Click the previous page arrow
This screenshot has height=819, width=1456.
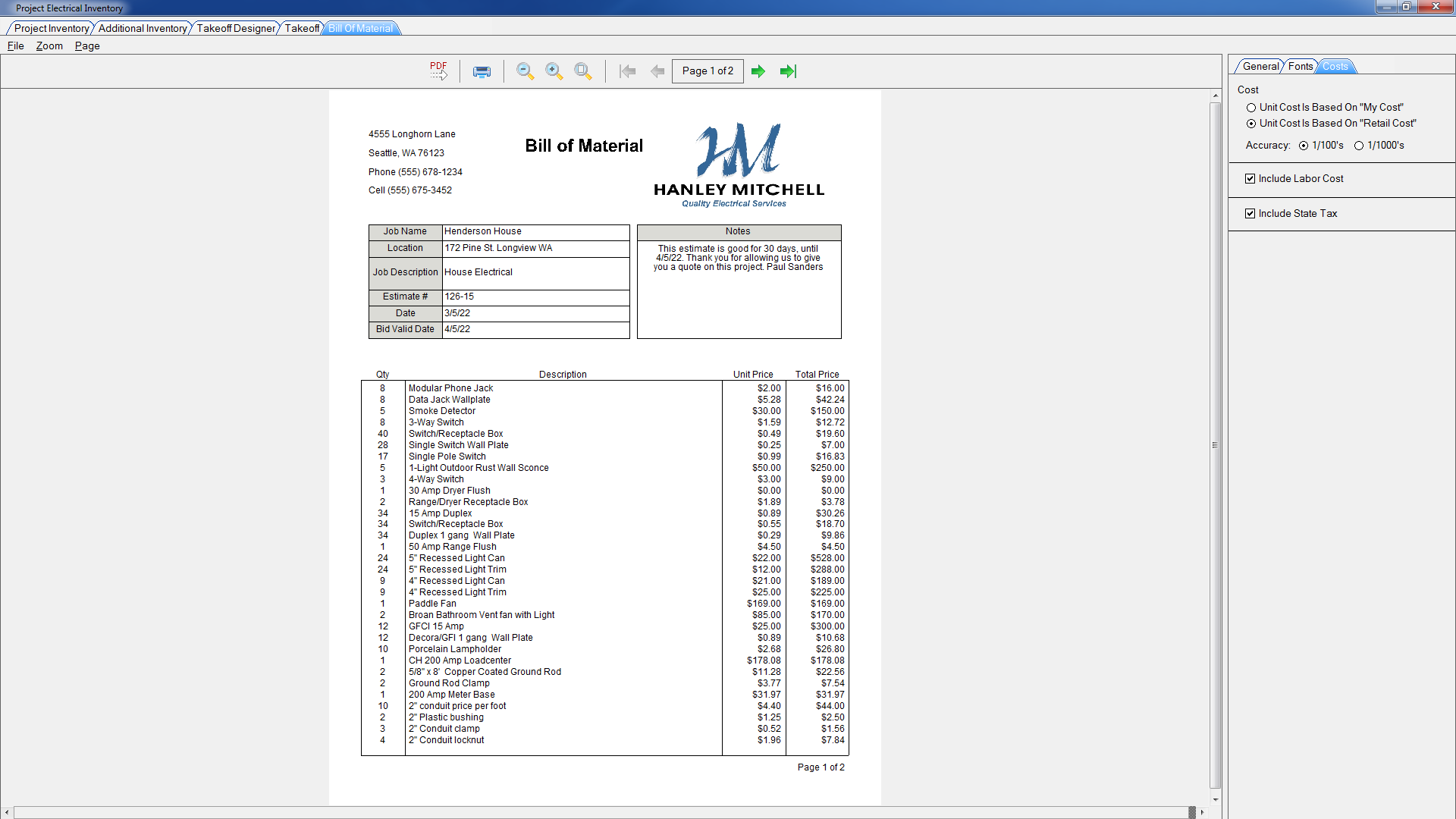pos(657,71)
